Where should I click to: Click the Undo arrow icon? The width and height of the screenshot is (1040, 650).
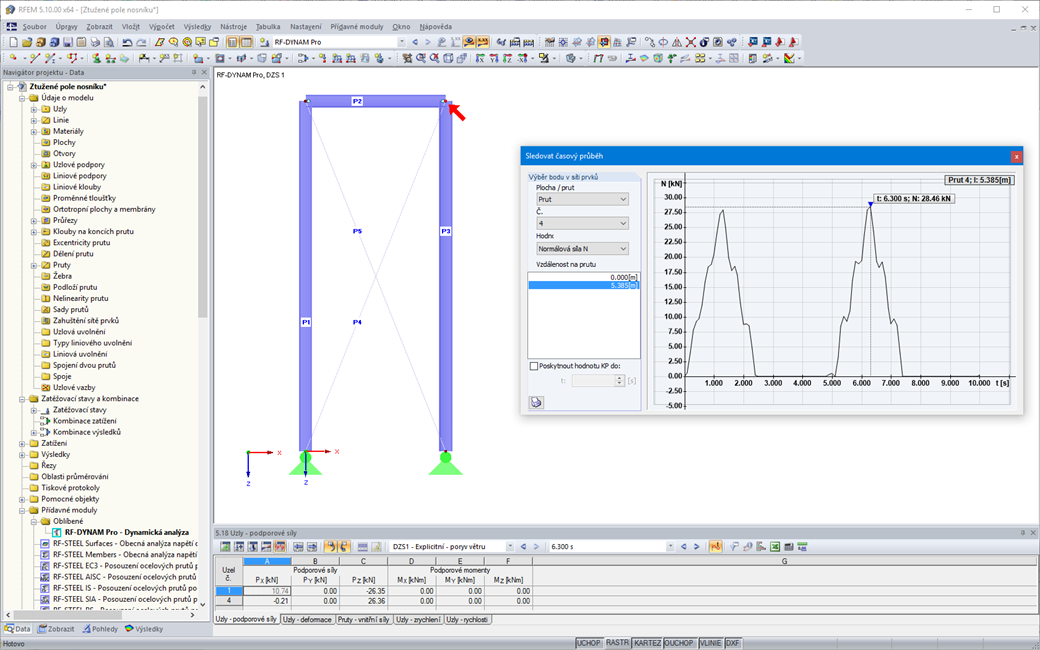[x=127, y=42]
